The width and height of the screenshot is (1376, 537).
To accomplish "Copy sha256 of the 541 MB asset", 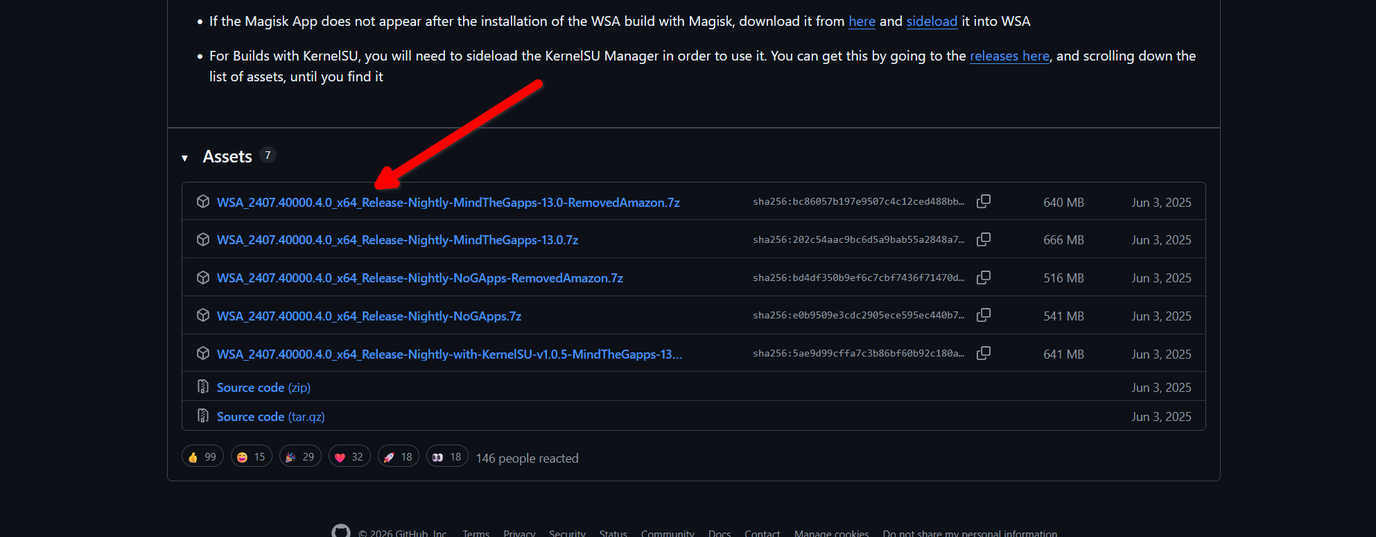I will click(984, 315).
